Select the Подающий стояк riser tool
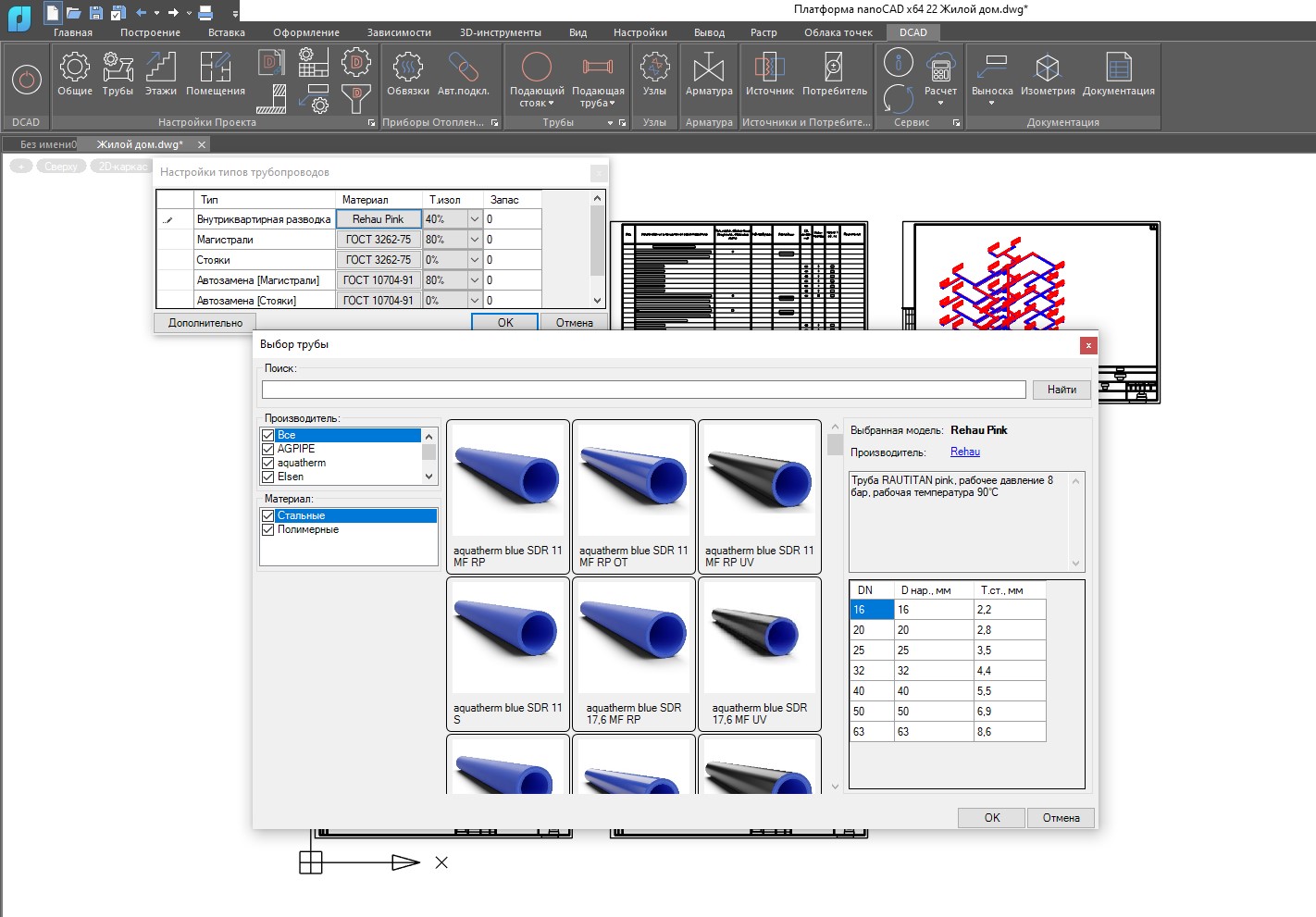 pos(537,79)
